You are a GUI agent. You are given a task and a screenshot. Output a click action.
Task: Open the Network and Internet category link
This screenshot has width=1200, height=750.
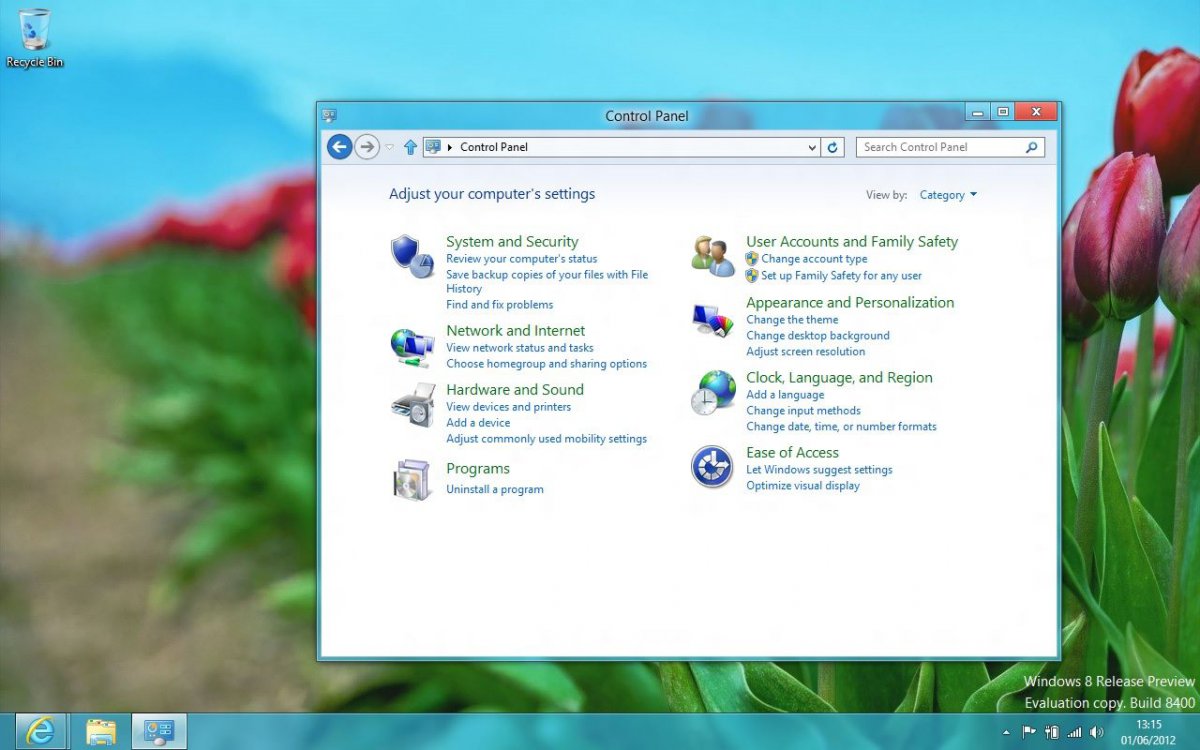515,331
